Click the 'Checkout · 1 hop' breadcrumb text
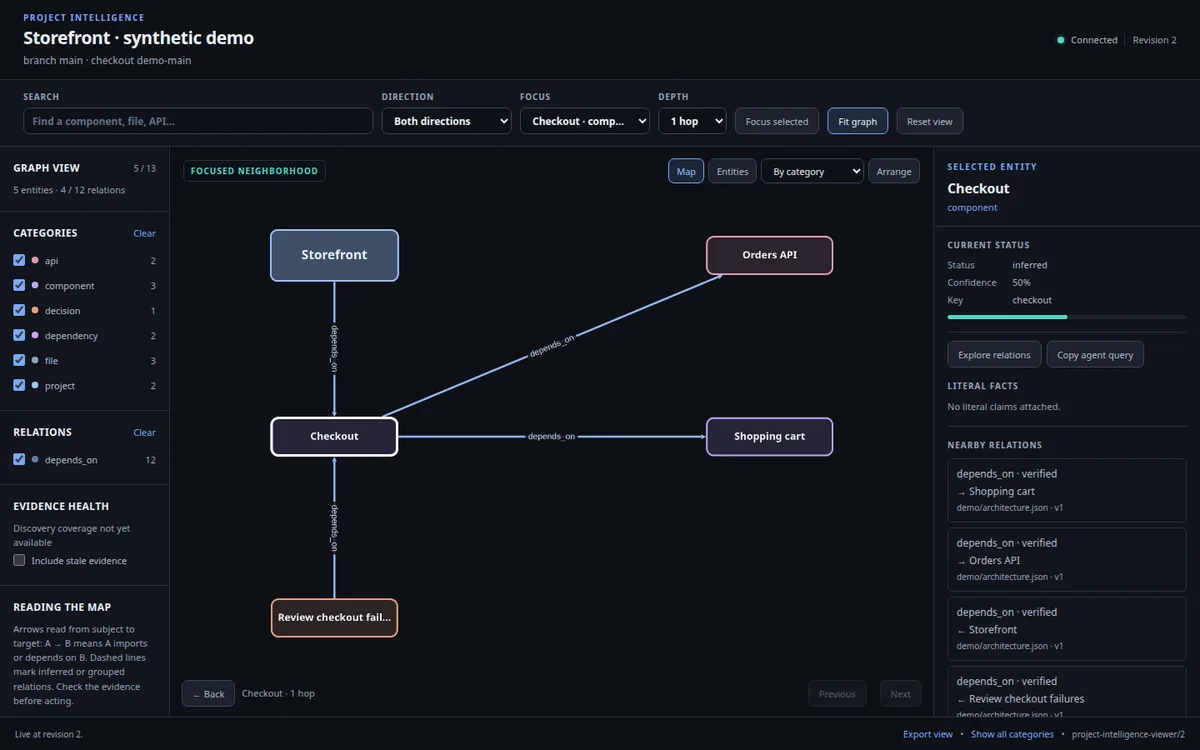This screenshot has height=750, width=1200. pyautogui.click(x=278, y=693)
